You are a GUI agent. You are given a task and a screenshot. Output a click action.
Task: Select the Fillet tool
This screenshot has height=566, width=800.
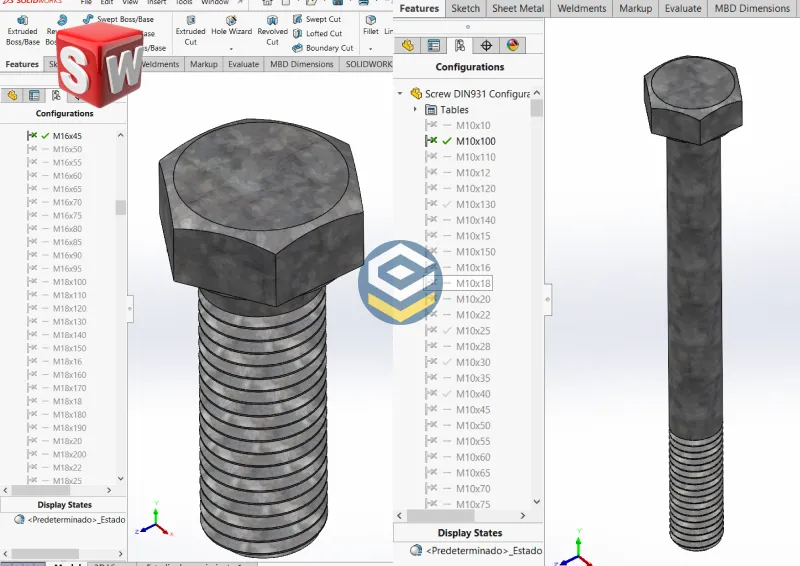tap(370, 24)
